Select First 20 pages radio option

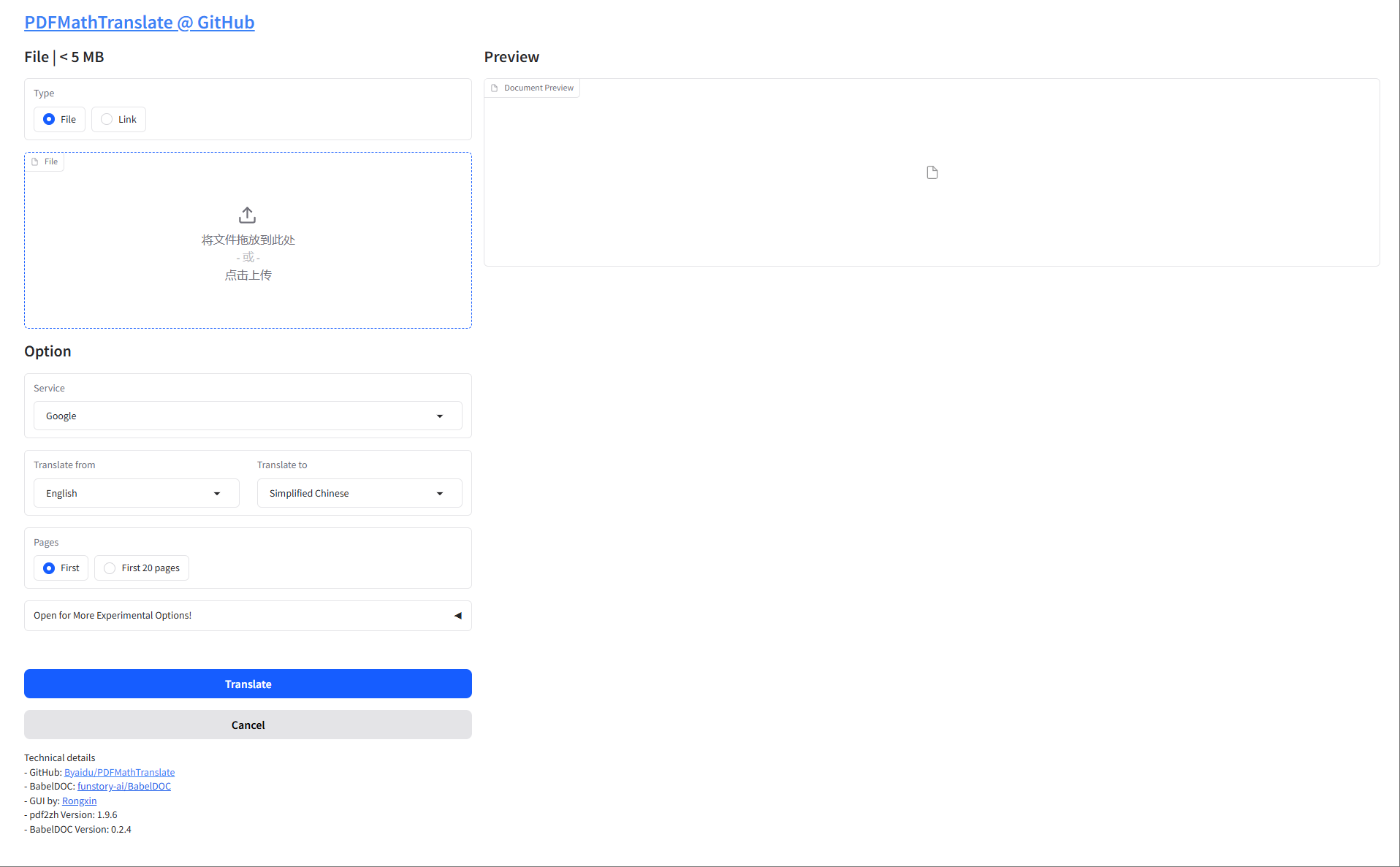(x=110, y=568)
